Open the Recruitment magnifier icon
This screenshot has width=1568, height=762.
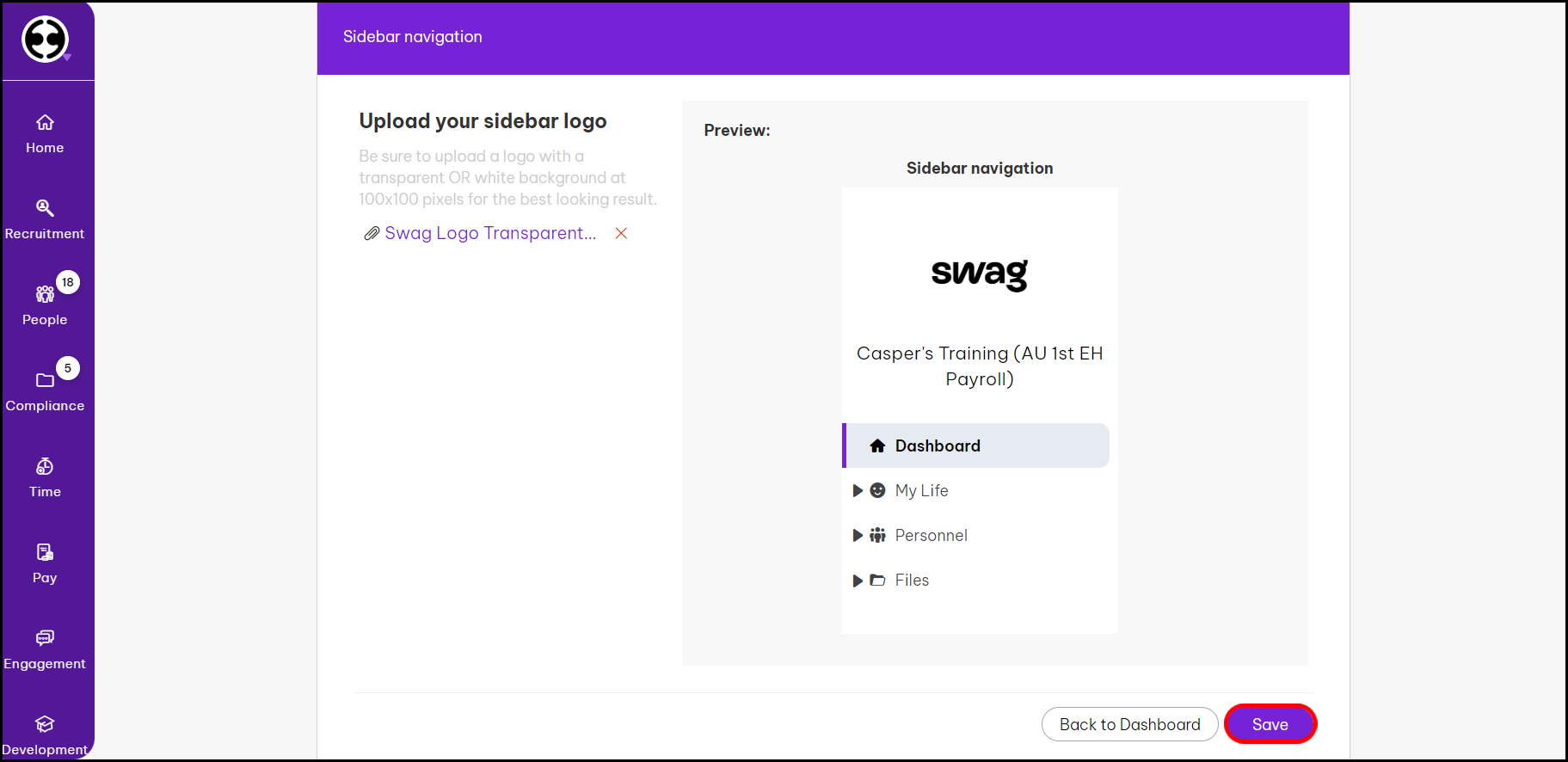click(45, 208)
